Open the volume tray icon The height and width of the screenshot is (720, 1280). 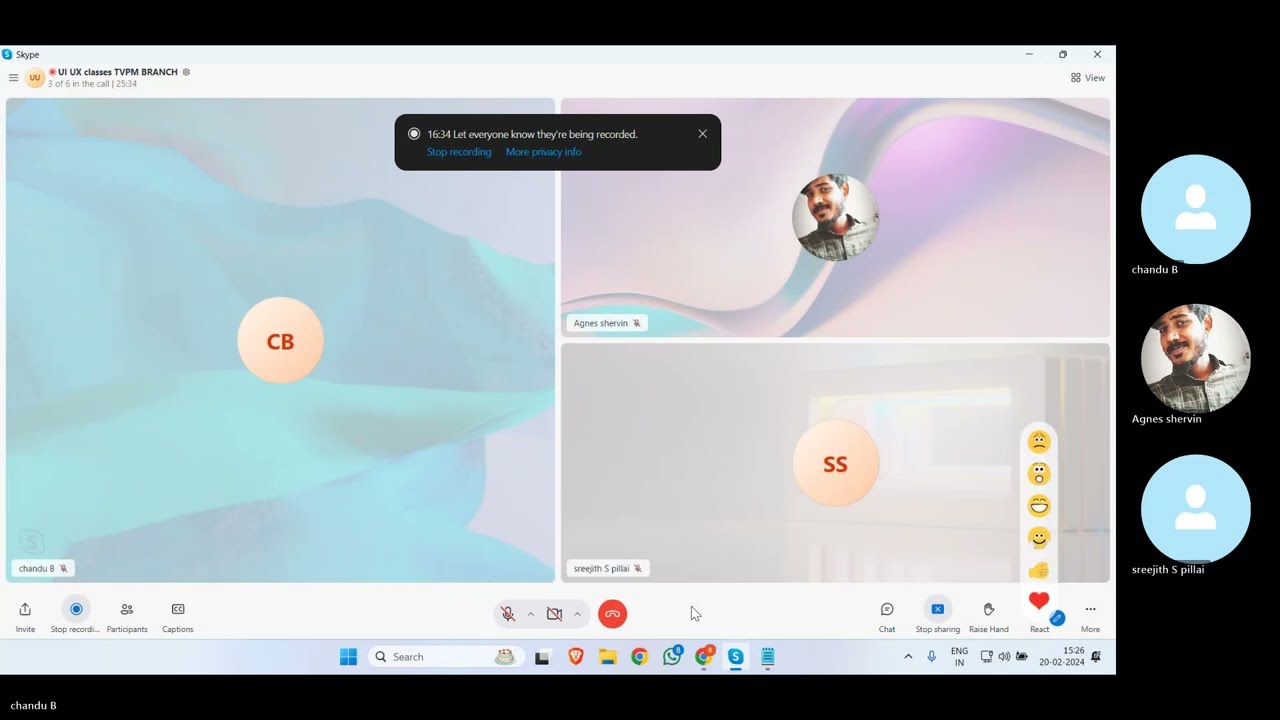coord(1003,657)
